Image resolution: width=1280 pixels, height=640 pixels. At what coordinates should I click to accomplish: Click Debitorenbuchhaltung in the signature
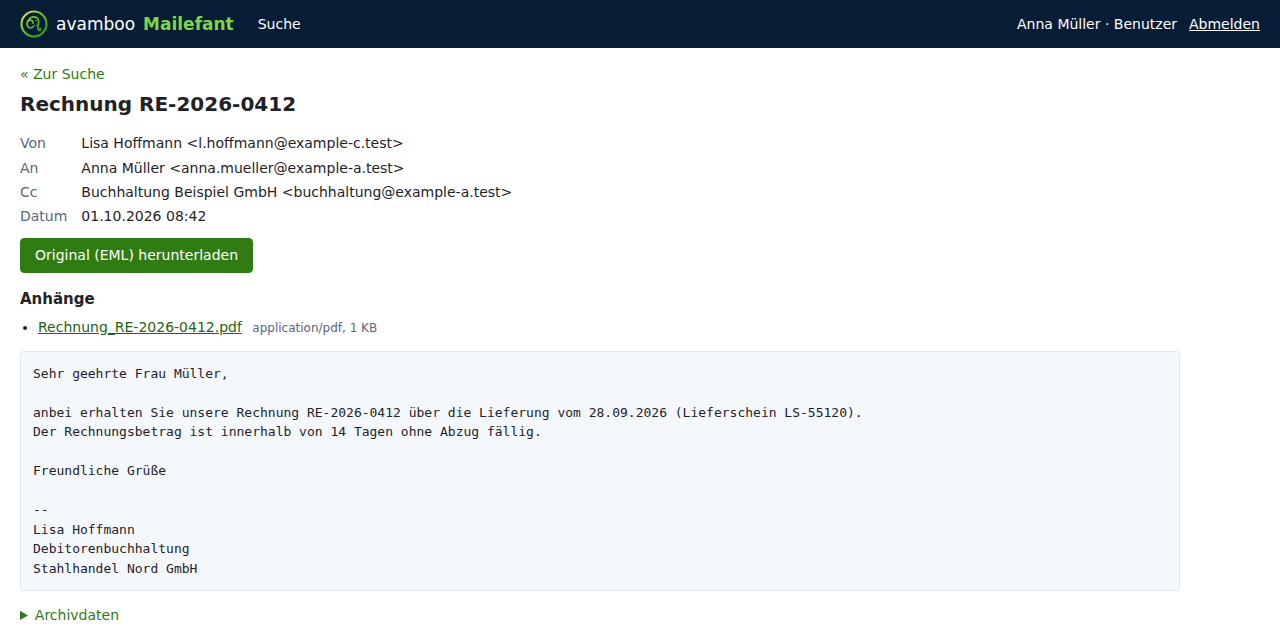[x=111, y=549]
